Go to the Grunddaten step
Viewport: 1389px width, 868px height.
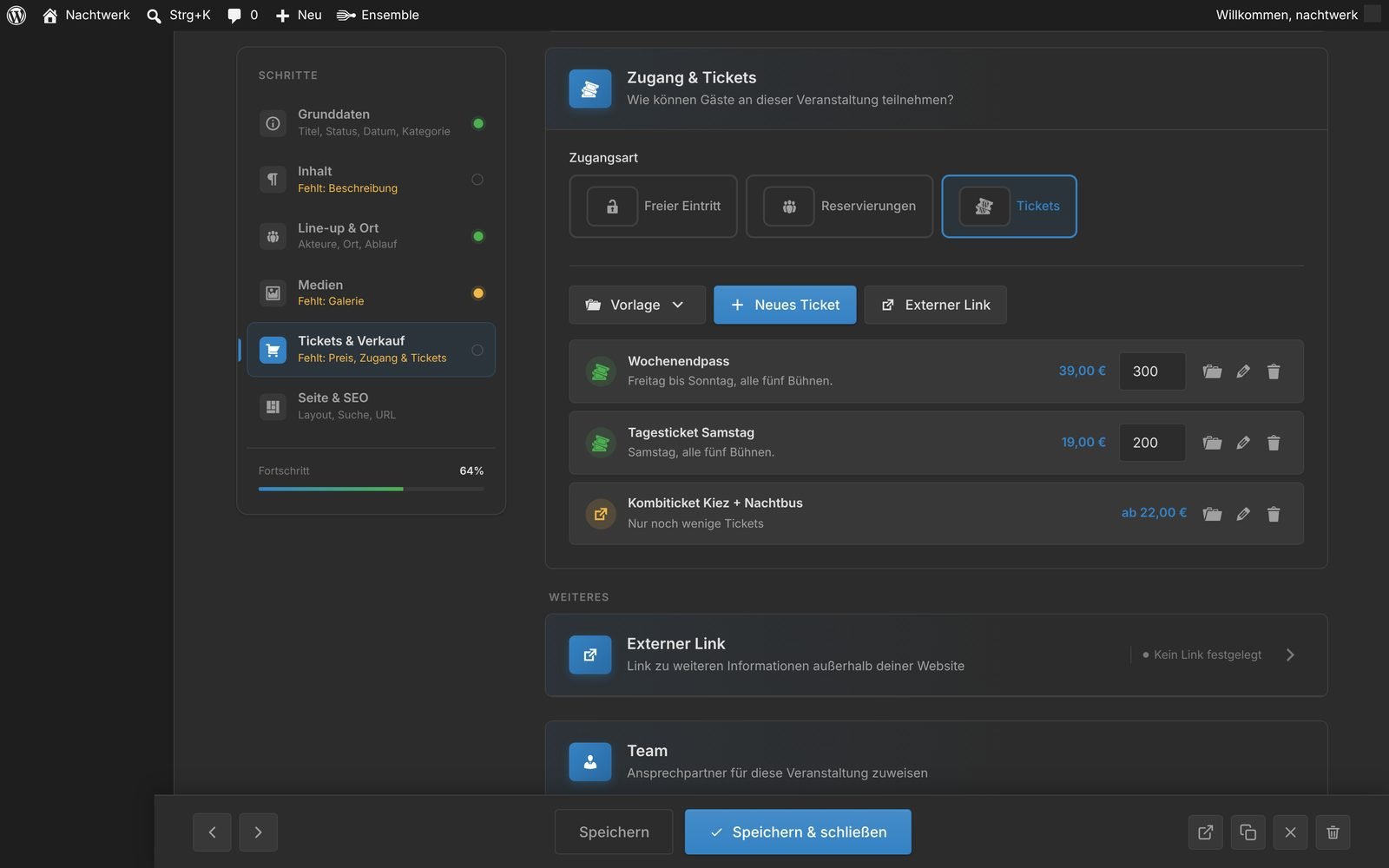[371, 122]
